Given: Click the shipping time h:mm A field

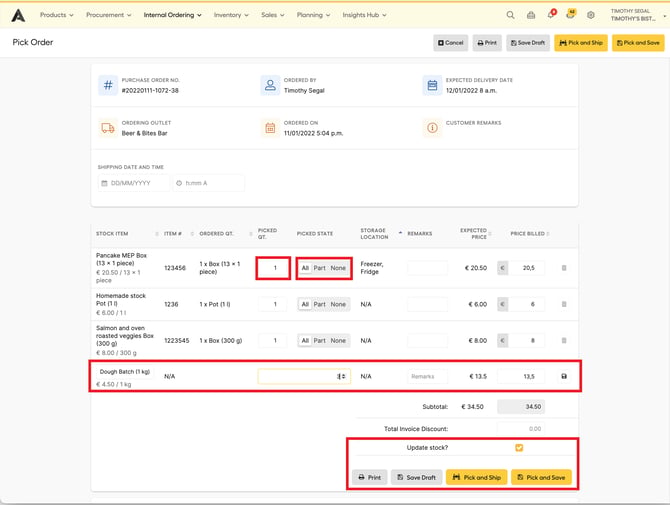Looking at the screenshot, I should click(x=209, y=183).
